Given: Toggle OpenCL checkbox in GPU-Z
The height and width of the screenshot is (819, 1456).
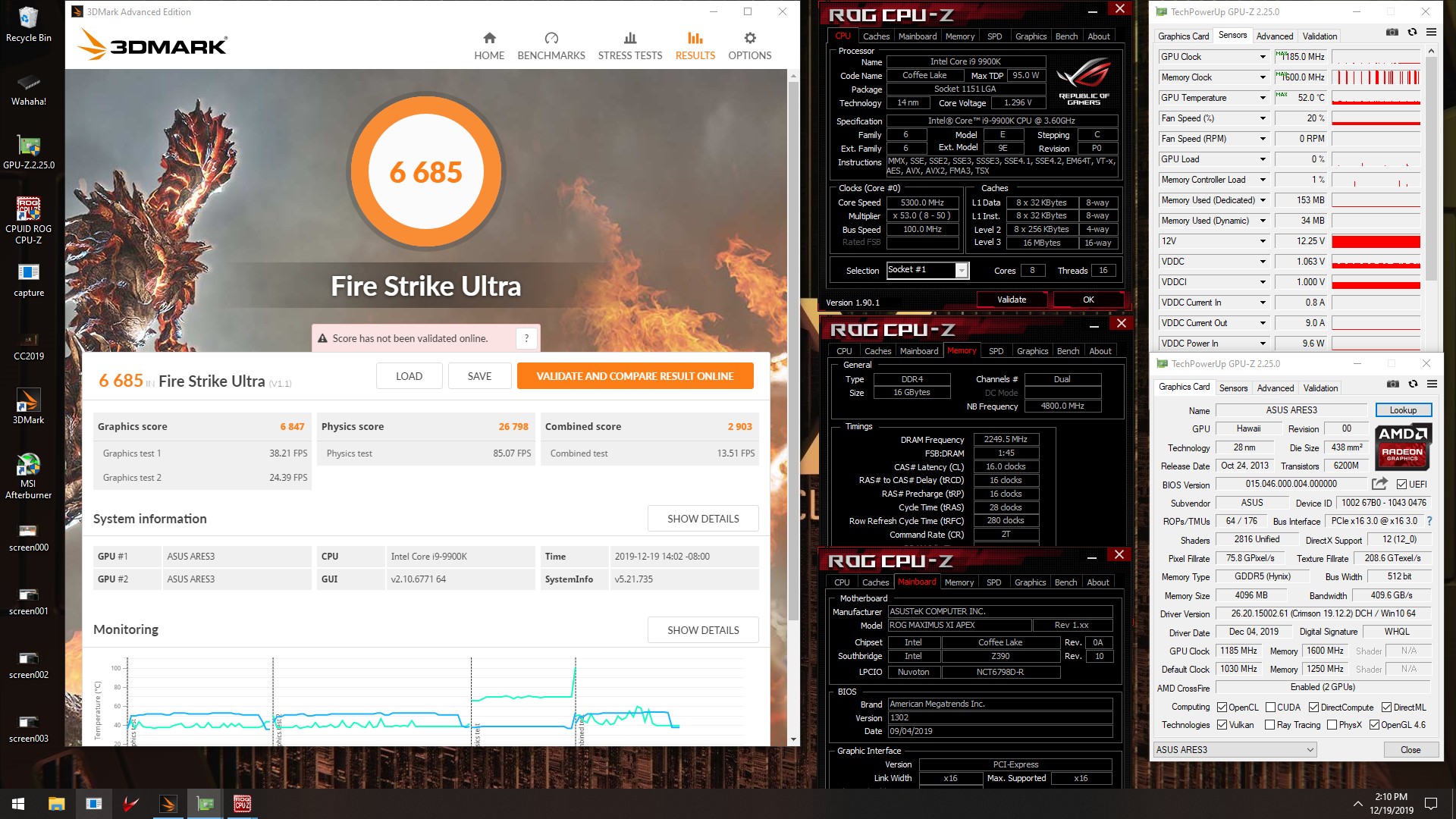Looking at the screenshot, I should [x=1222, y=707].
